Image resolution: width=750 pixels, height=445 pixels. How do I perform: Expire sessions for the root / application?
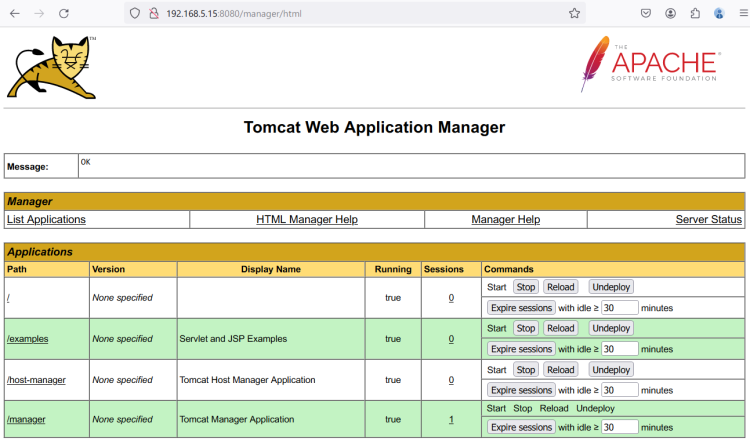coord(521,308)
